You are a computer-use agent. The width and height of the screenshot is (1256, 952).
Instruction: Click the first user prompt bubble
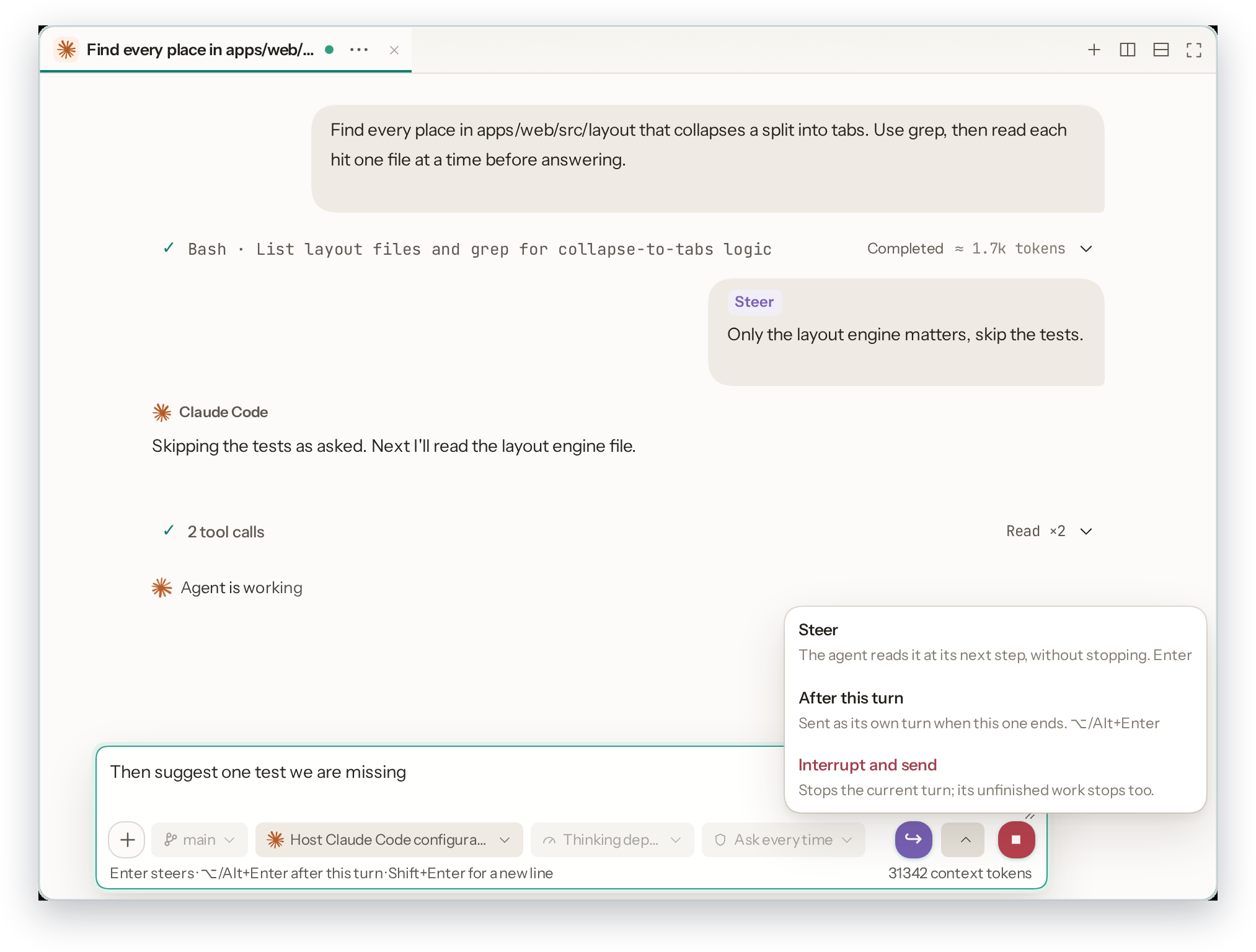(708, 159)
